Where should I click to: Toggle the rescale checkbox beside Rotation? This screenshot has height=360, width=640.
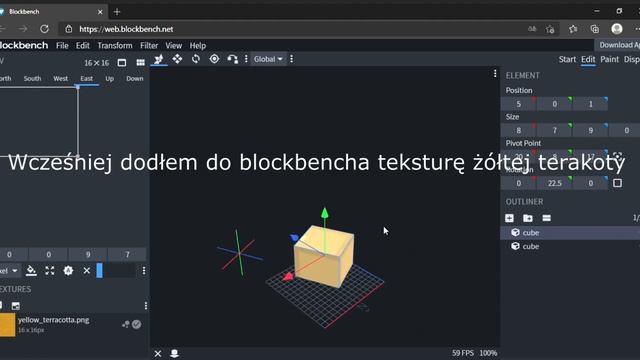click(617, 183)
